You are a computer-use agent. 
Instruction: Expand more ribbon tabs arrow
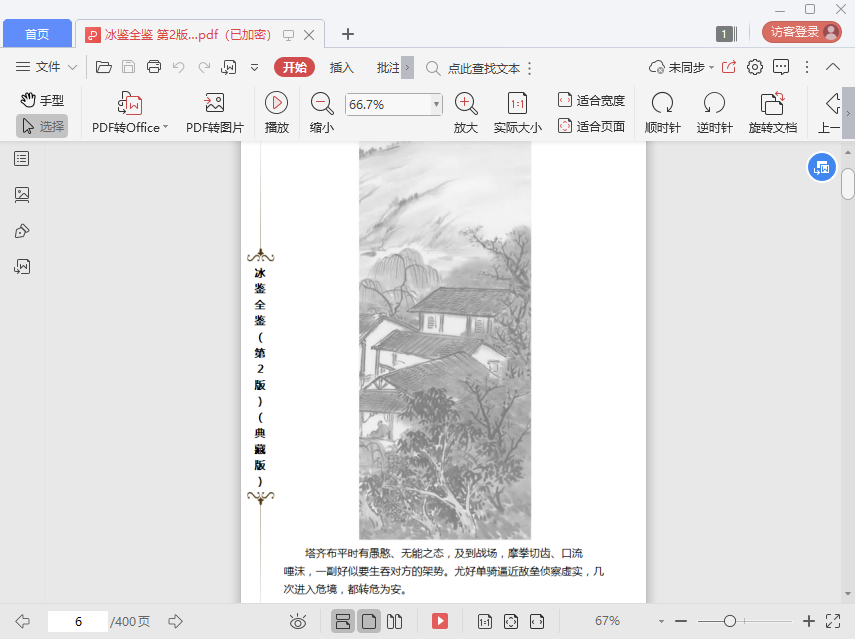pyautogui.click(x=407, y=68)
